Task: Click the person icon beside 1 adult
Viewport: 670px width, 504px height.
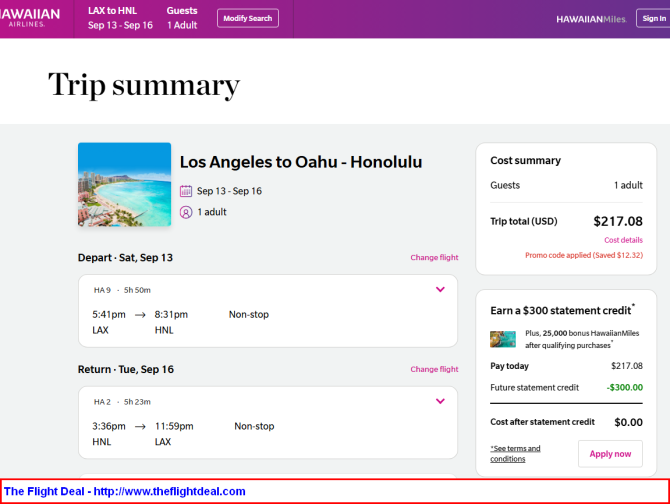Action: [186, 212]
